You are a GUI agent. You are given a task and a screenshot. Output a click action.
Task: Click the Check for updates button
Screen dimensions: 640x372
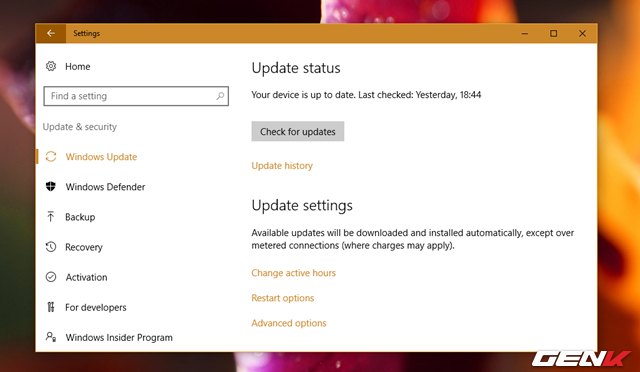click(x=298, y=131)
